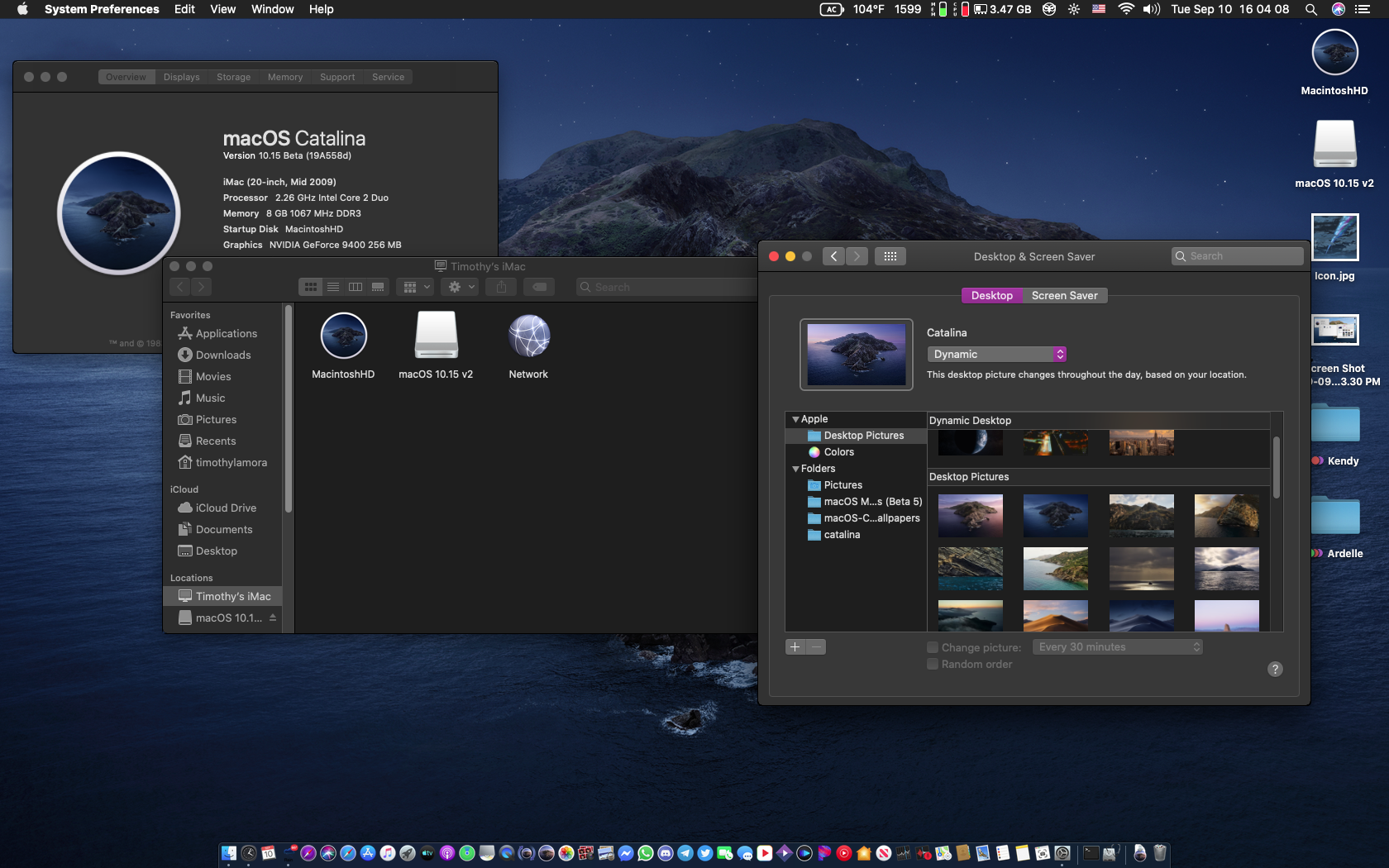
Task: Open Network icon in Finder window
Action: point(528,336)
